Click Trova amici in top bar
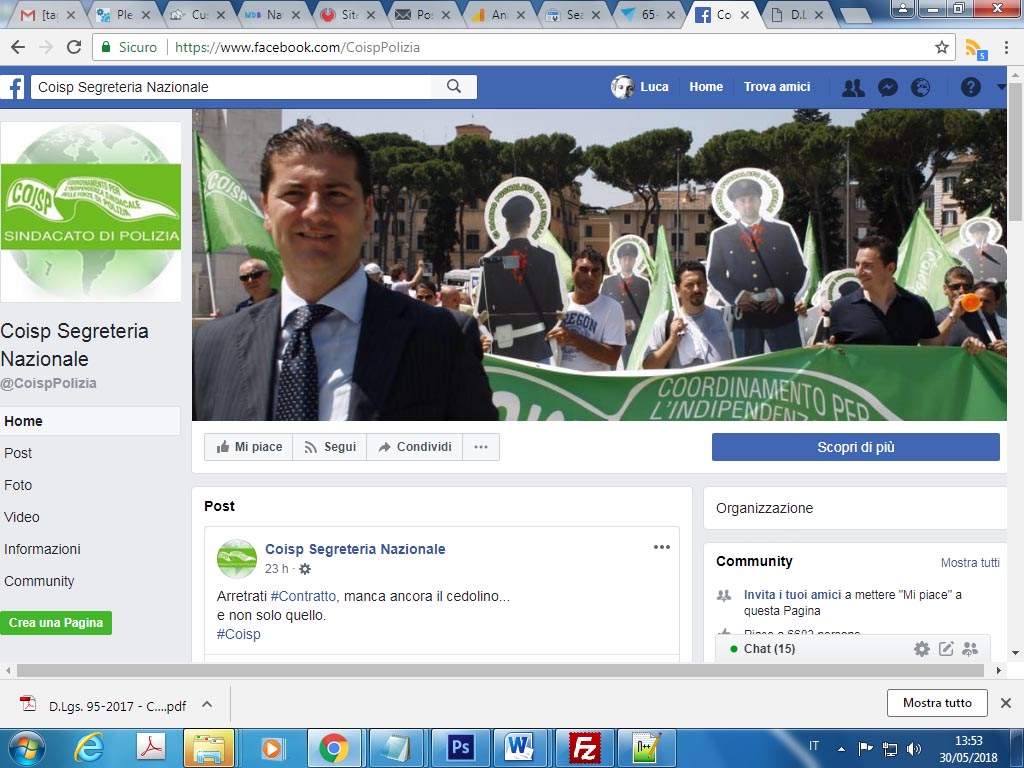This screenshot has width=1024, height=768. pyautogui.click(x=777, y=87)
